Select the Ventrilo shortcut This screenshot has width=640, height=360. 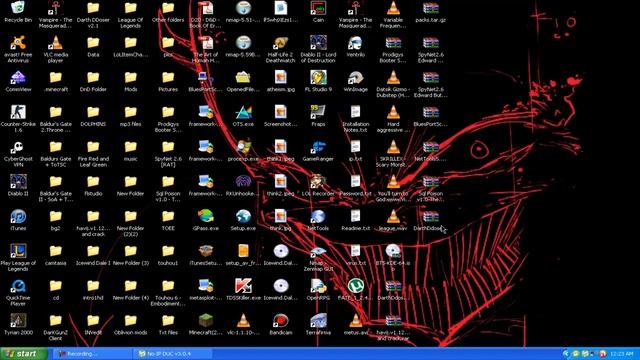coord(356,43)
